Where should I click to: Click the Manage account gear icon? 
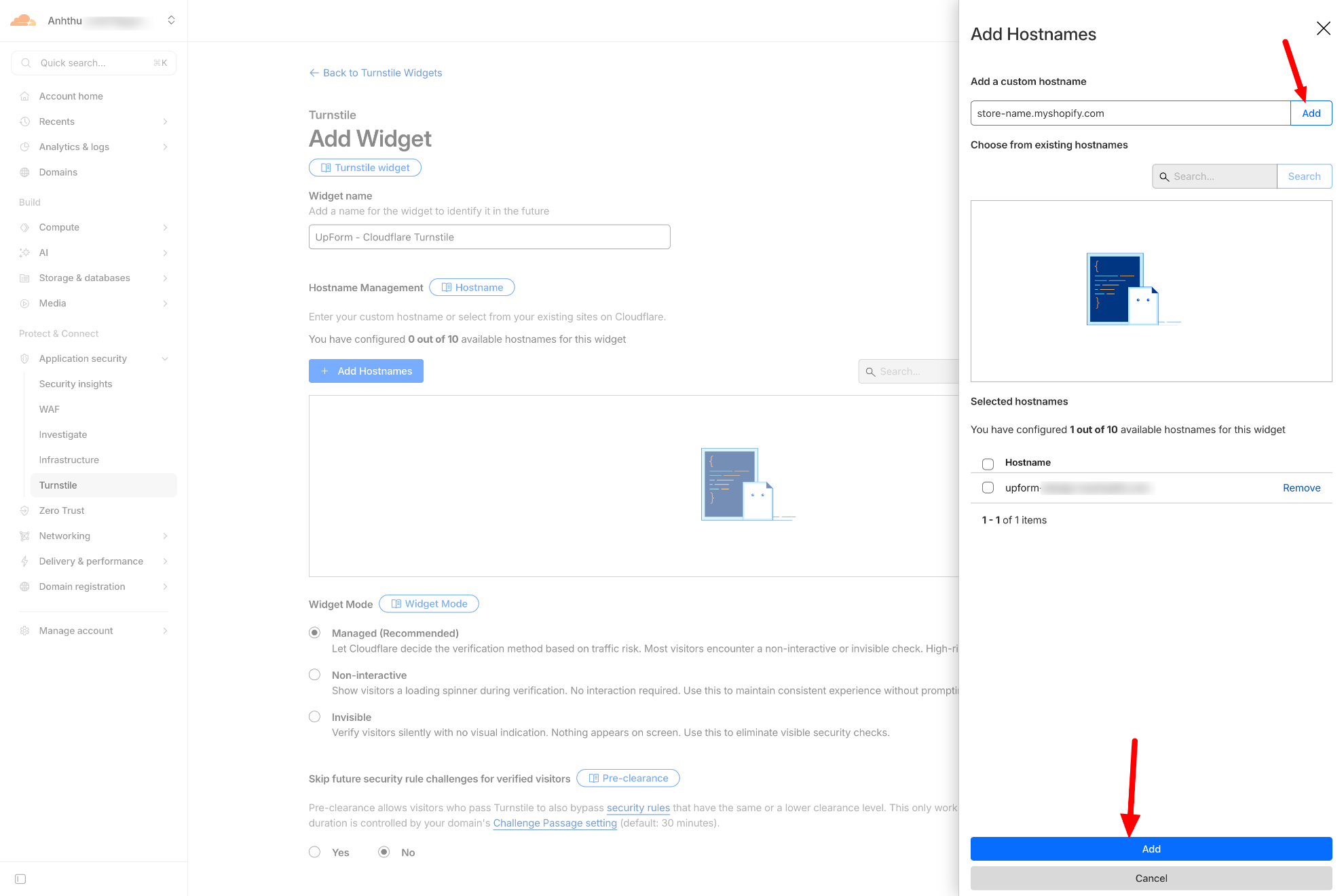click(25, 631)
